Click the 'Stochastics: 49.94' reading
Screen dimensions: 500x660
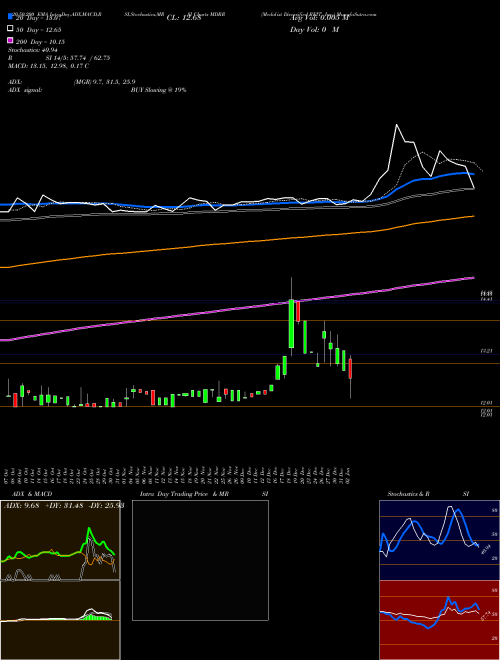tap(33, 50)
